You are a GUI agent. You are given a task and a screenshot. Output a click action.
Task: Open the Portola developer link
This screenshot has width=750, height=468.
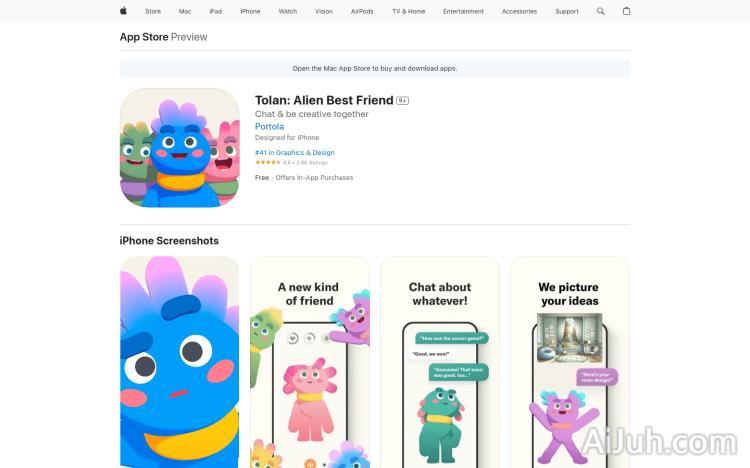point(269,126)
